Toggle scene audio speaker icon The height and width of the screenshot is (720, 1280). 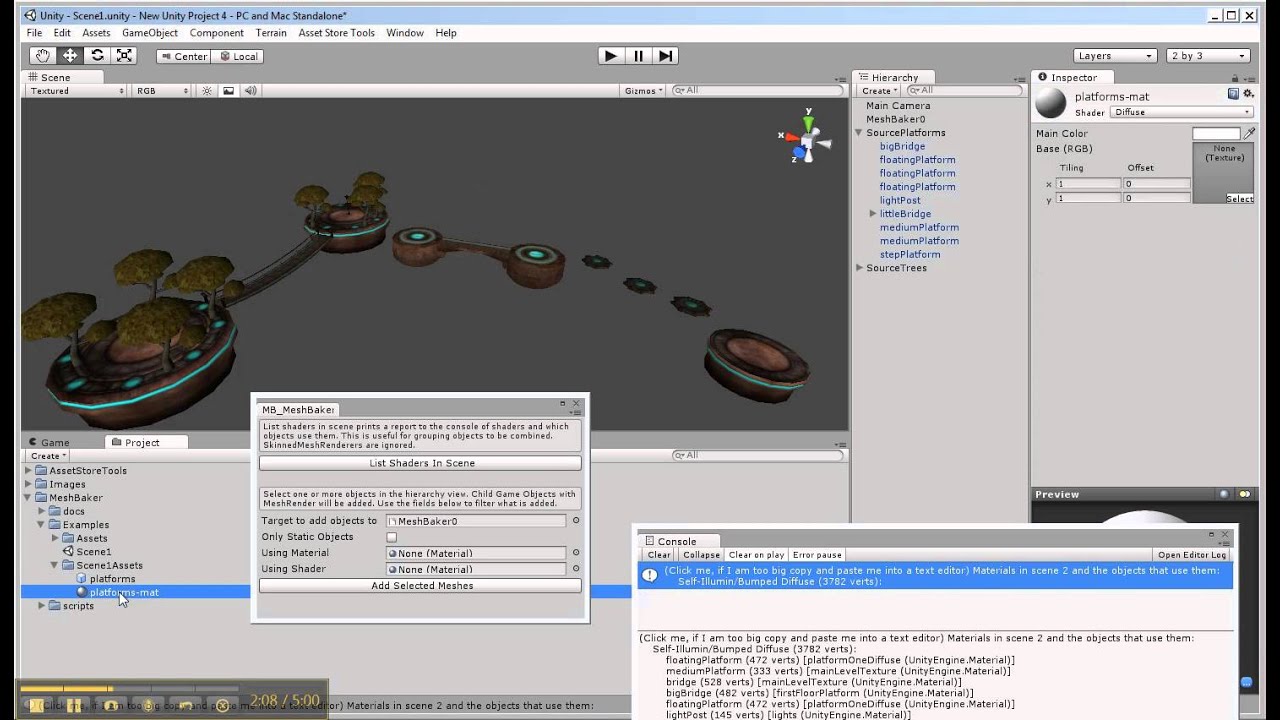point(250,91)
